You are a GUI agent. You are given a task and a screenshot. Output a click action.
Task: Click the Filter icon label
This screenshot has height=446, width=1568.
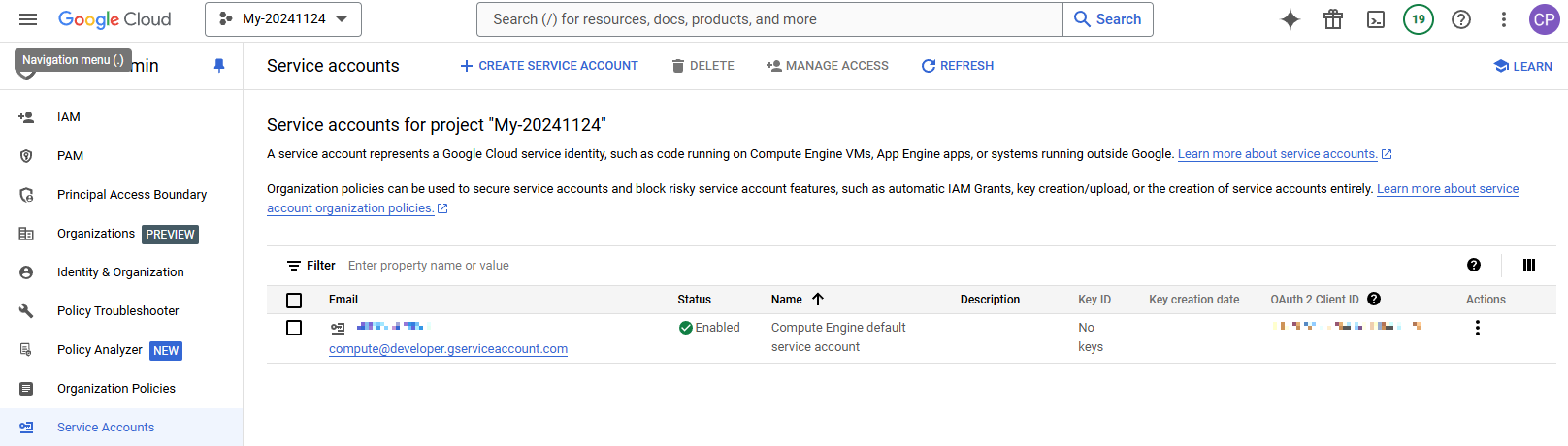[x=310, y=266]
